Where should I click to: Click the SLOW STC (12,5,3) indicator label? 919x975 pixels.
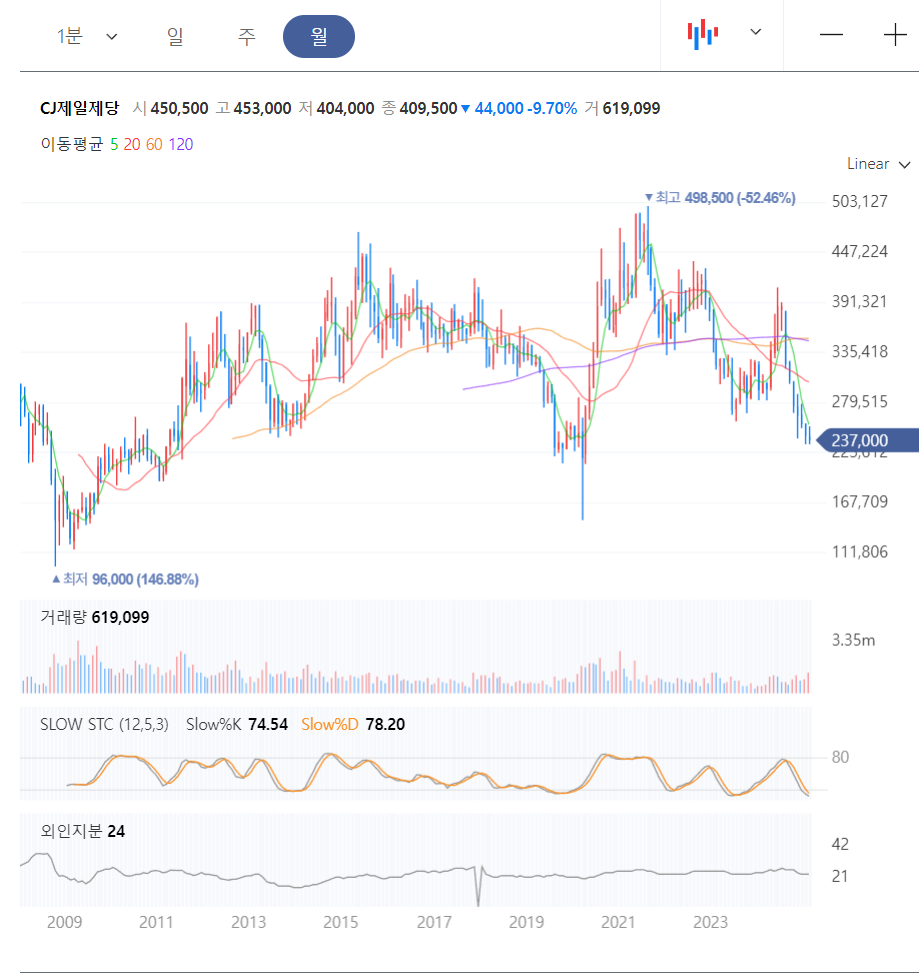pyautogui.click(x=104, y=724)
